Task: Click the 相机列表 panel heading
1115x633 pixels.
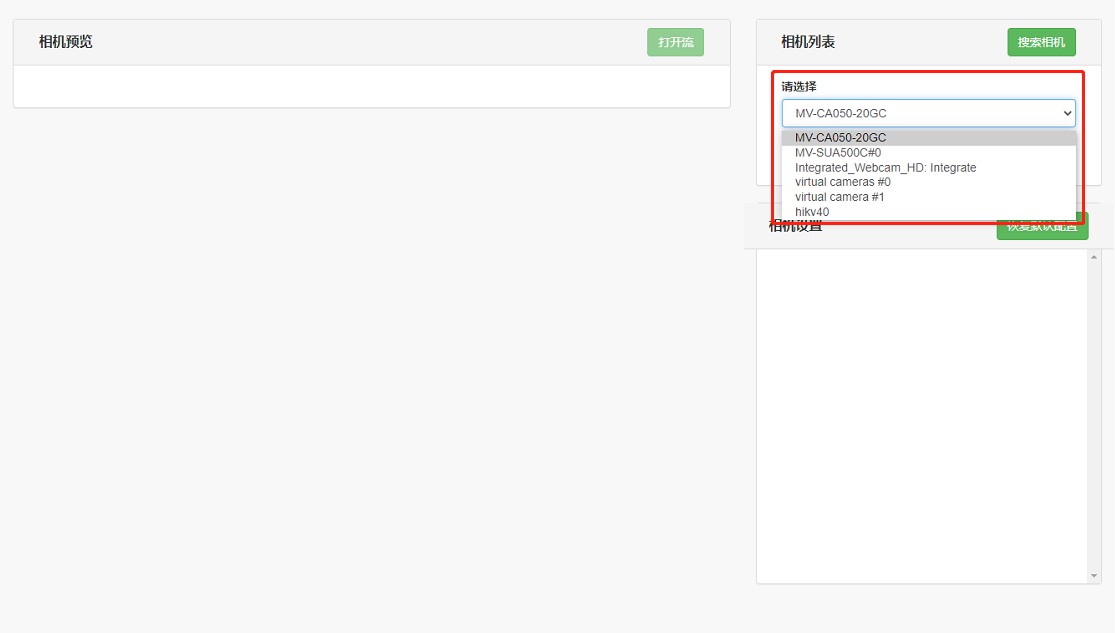Action: 808,42
